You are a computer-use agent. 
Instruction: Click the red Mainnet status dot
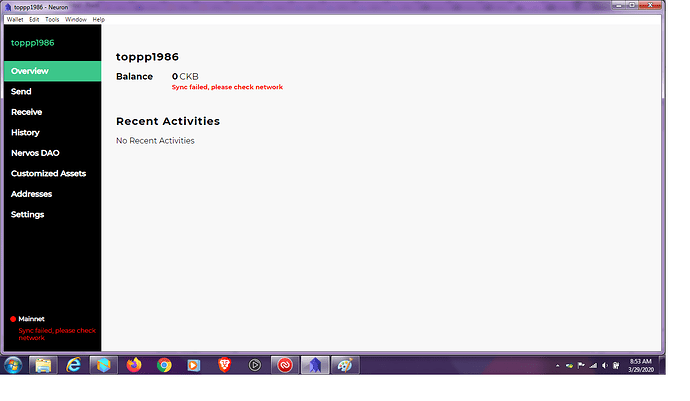pyautogui.click(x=13, y=319)
